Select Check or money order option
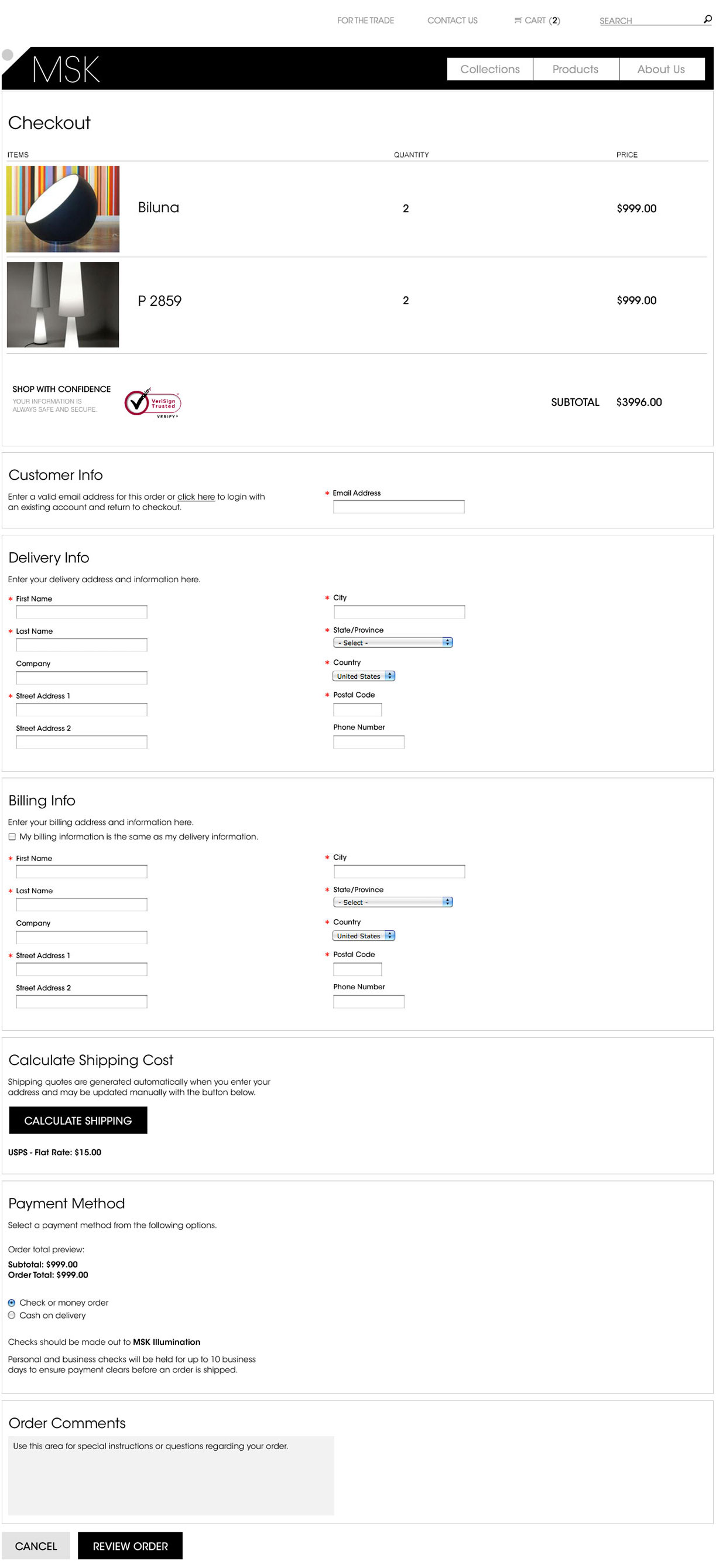This screenshot has height=1568, width=716. tap(12, 1302)
